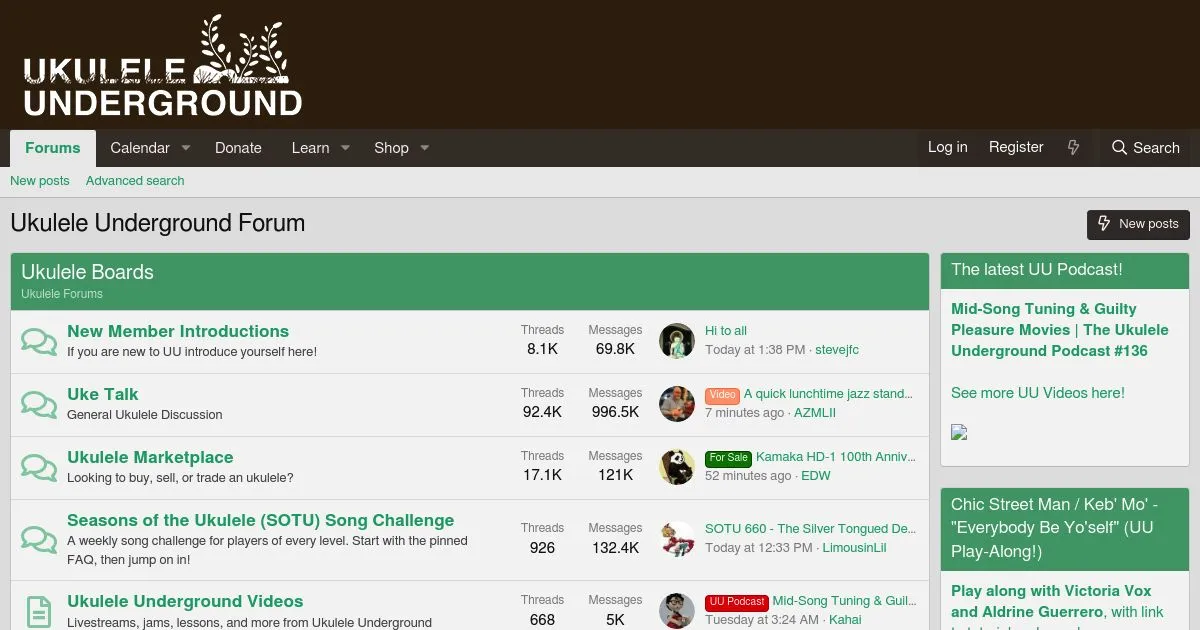Expand the Learn dropdown arrow

[345, 148]
